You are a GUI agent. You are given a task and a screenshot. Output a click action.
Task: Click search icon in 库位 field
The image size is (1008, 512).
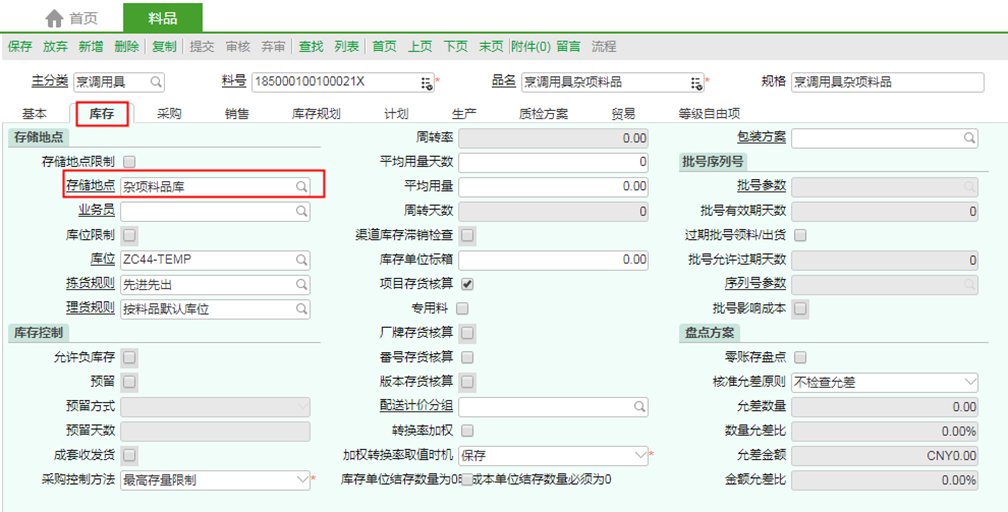pyautogui.click(x=301, y=260)
